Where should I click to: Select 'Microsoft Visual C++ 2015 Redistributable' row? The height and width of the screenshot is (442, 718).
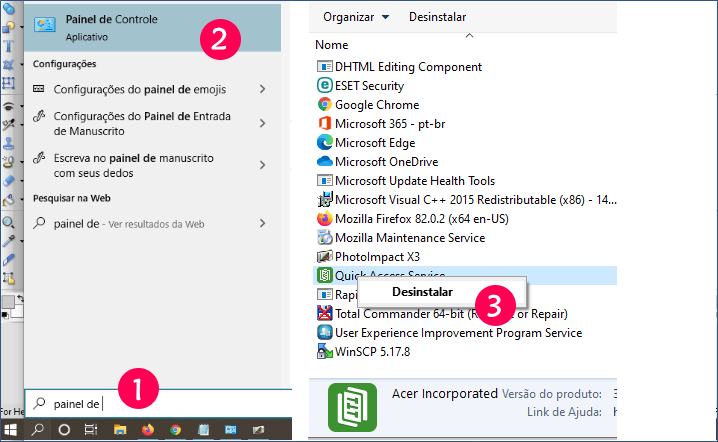pyautogui.click(x=465, y=200)
